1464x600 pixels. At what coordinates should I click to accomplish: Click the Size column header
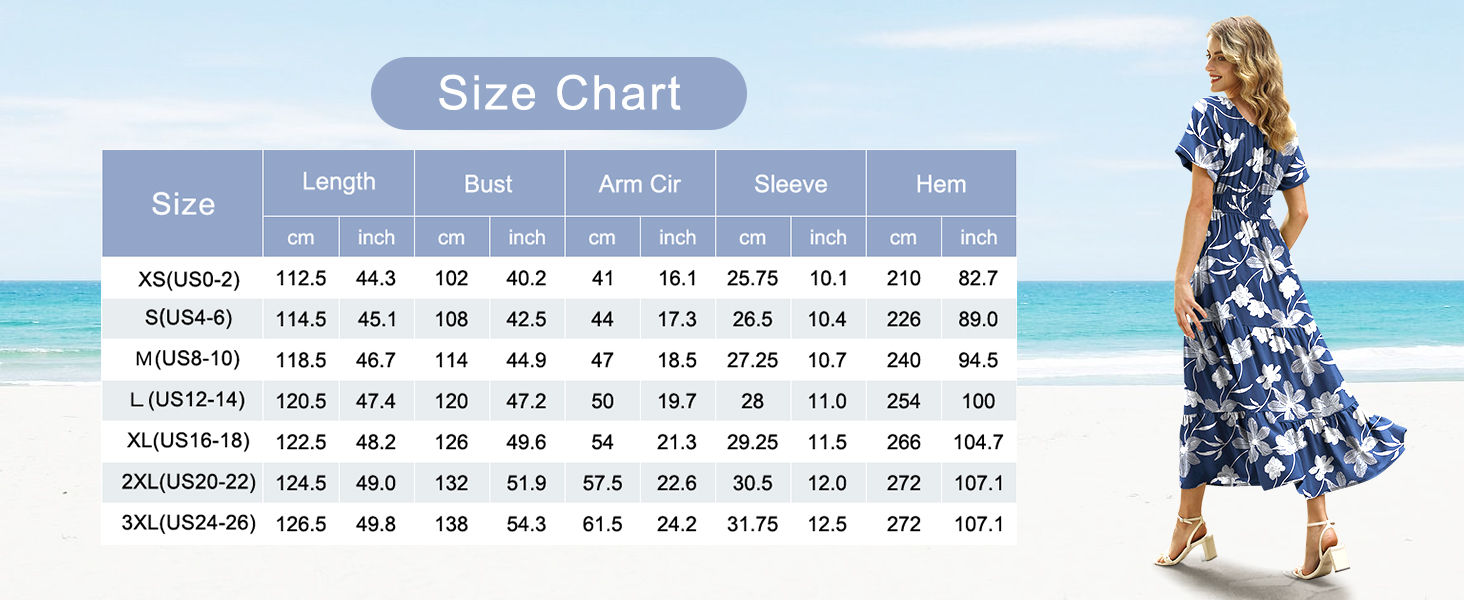coord(183,204)
